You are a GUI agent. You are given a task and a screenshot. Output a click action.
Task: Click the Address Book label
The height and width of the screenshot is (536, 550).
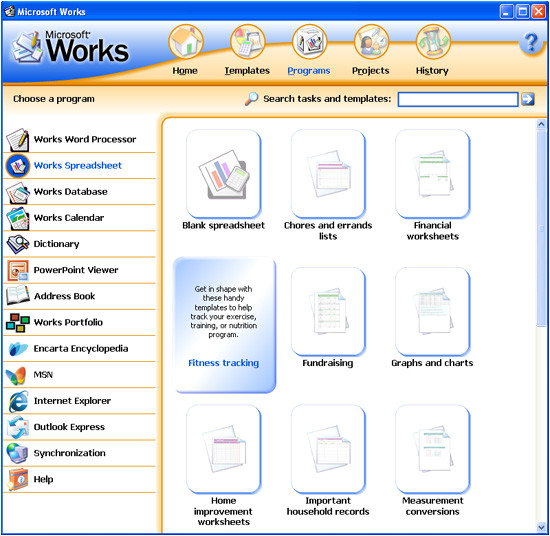tap(64, 296)
